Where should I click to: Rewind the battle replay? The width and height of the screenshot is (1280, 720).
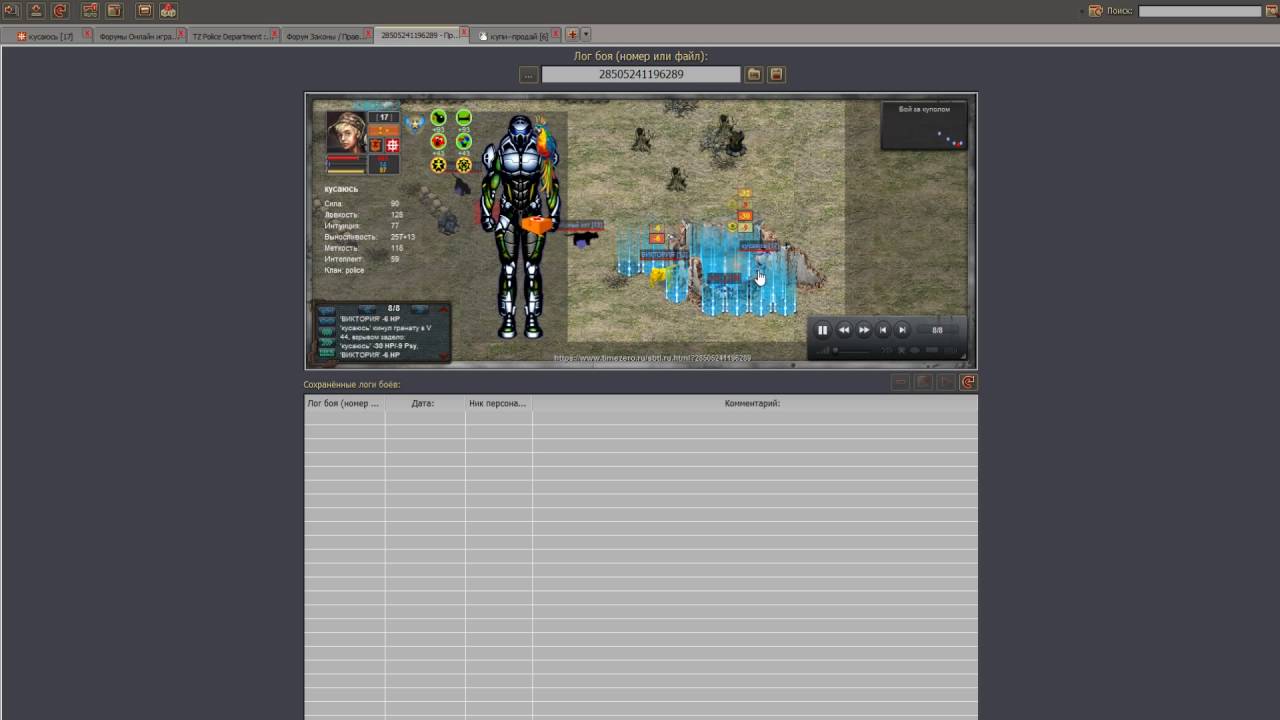point(844,330)
